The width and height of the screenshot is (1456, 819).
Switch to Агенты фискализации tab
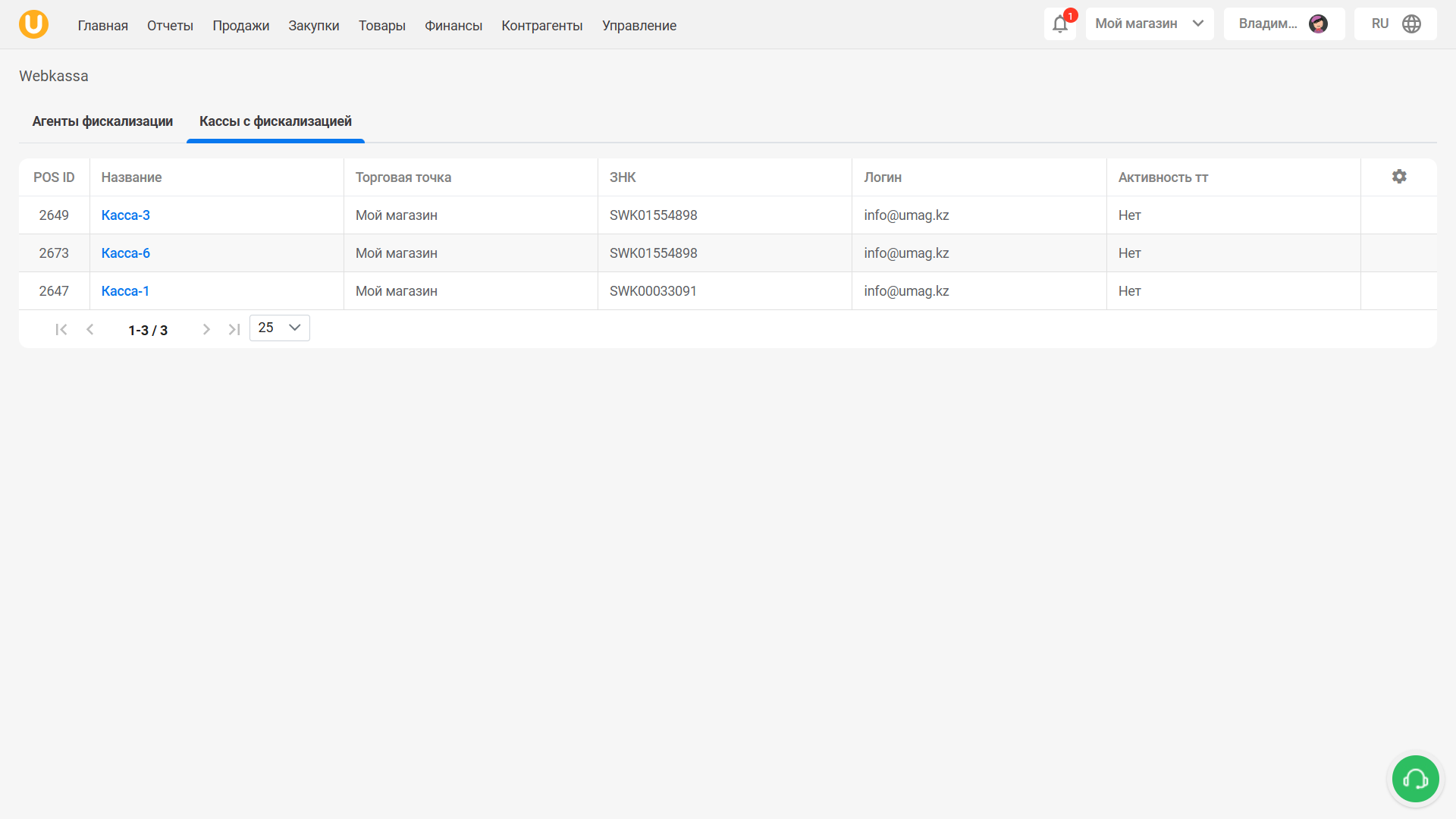102,121
